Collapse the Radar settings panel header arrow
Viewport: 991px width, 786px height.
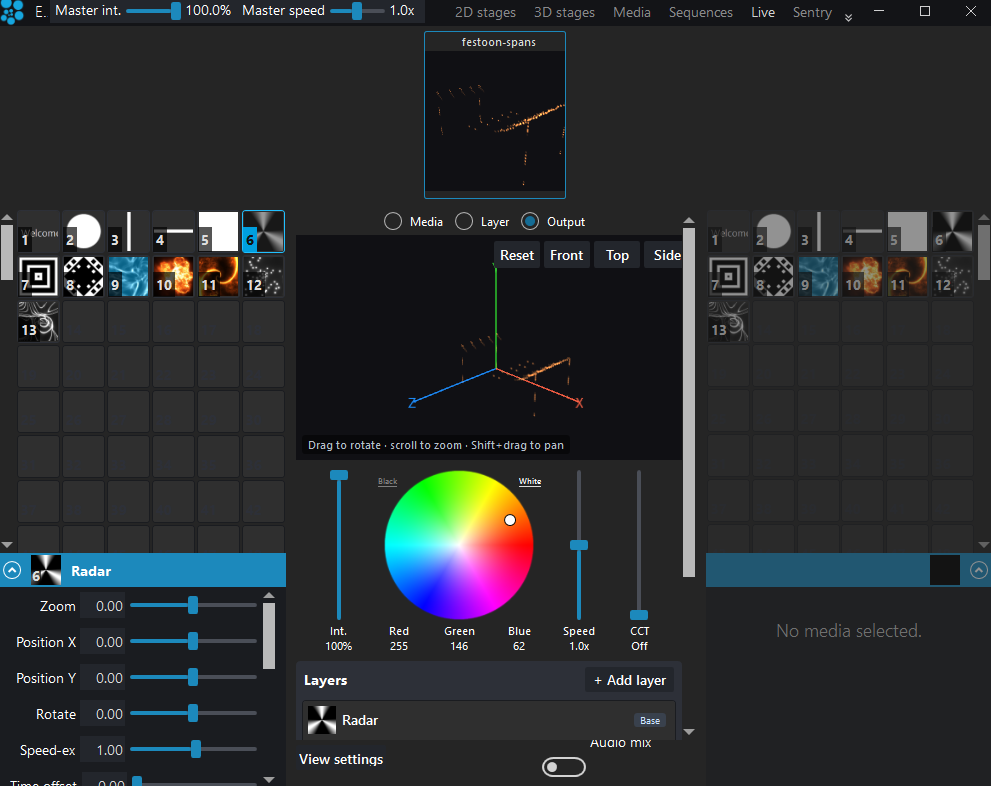click(x=12, y=571)
